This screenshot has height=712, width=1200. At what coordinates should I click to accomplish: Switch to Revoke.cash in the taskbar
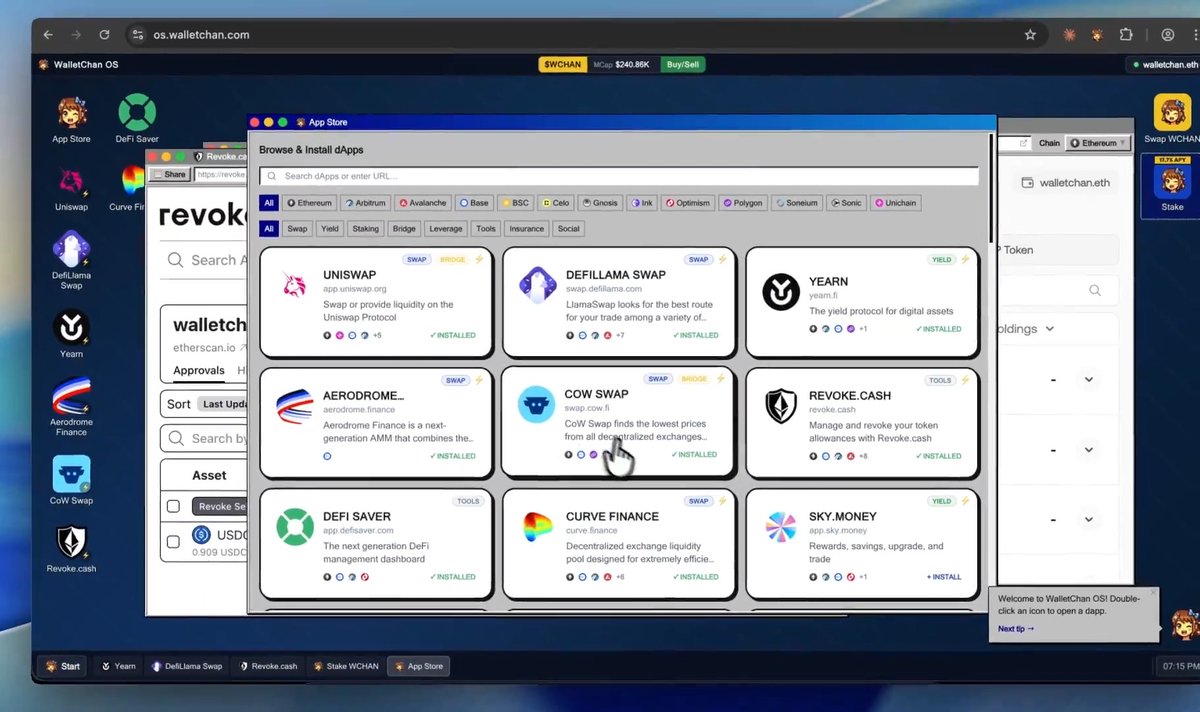tap(267, 666)
